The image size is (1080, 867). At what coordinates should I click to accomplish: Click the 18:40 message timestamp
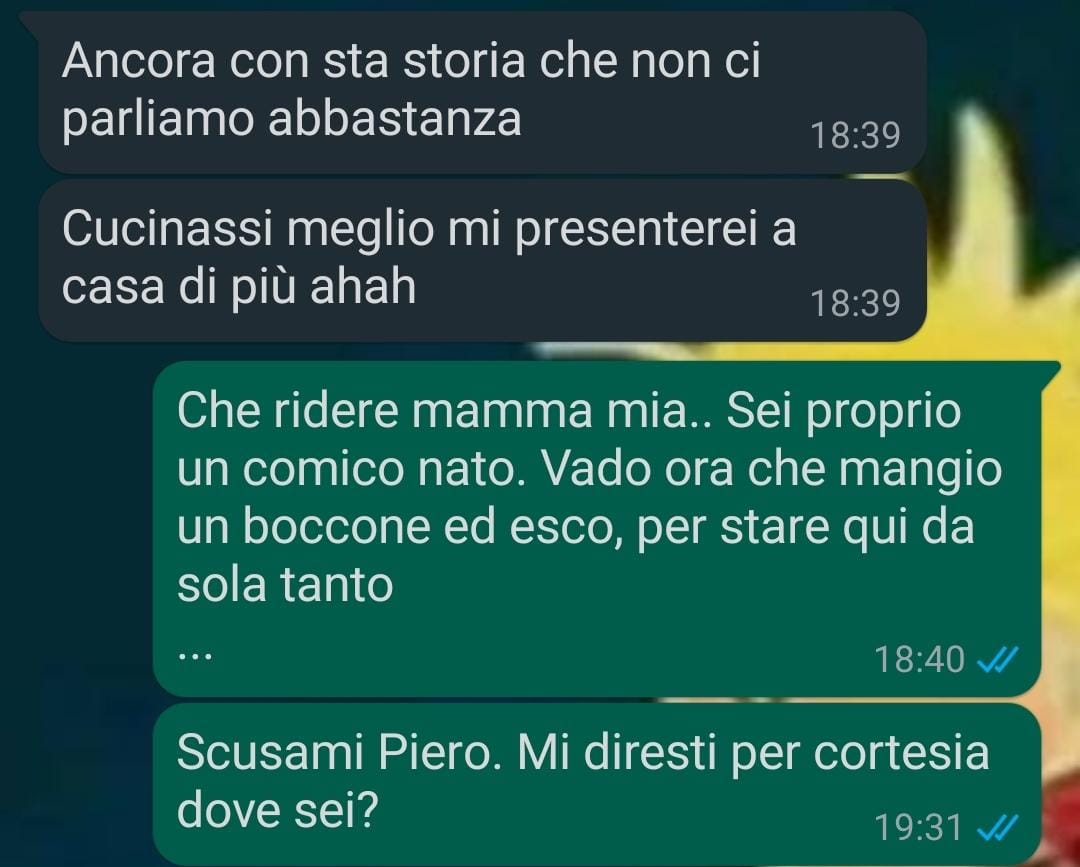[x=920, y=659]
